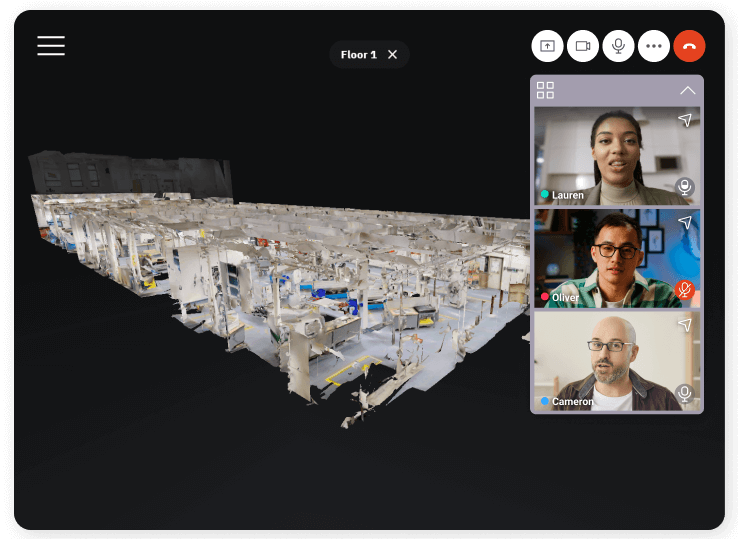End the call with red hangup button

click(689, 46)
